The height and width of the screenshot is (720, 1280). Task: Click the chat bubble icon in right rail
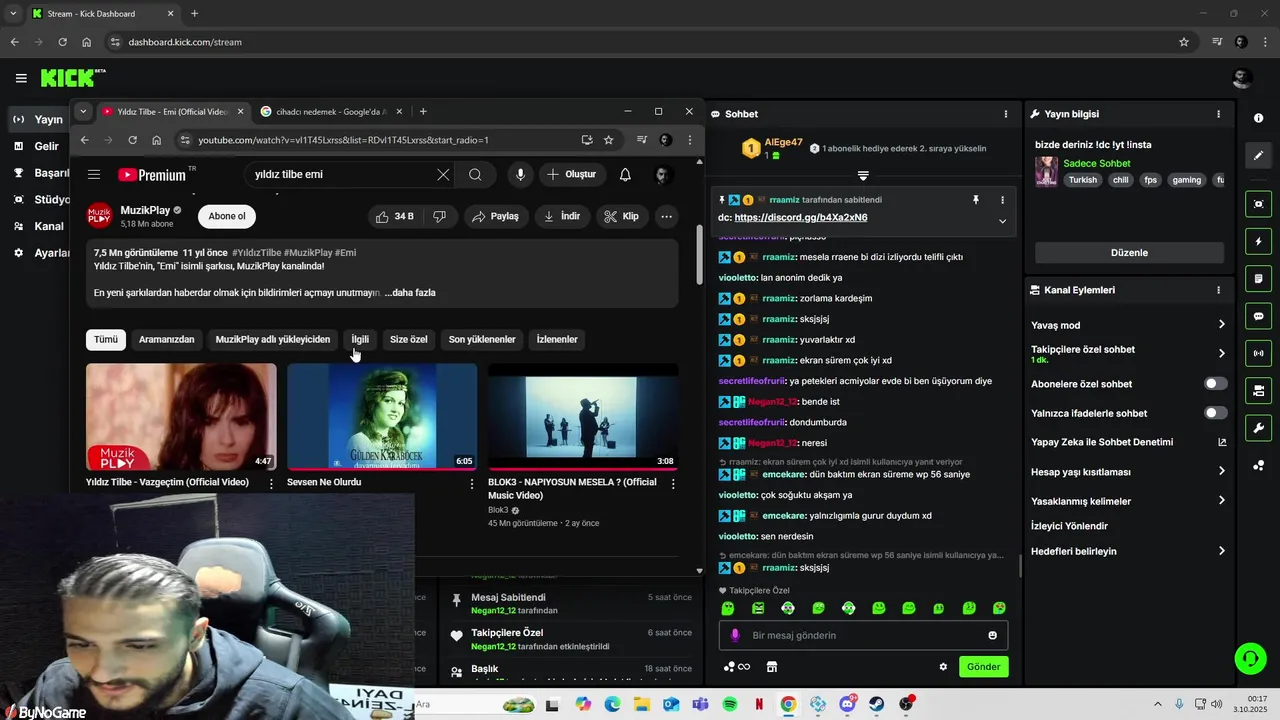coord(1258,316)
